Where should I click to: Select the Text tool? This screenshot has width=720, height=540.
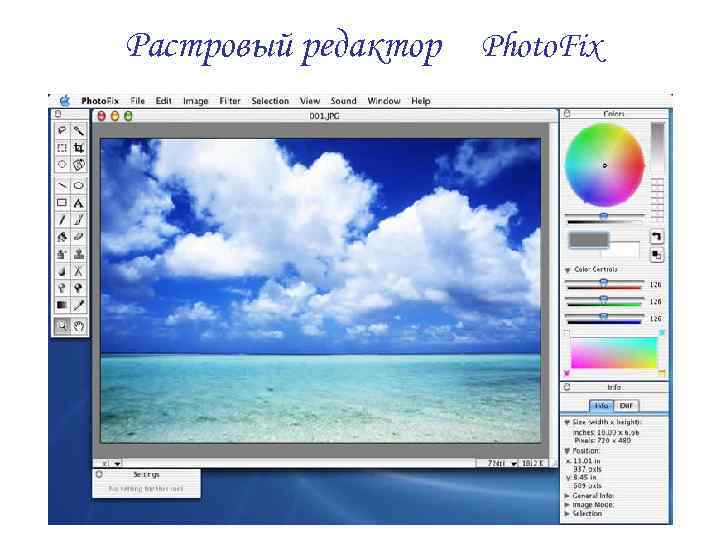[79, 202]
